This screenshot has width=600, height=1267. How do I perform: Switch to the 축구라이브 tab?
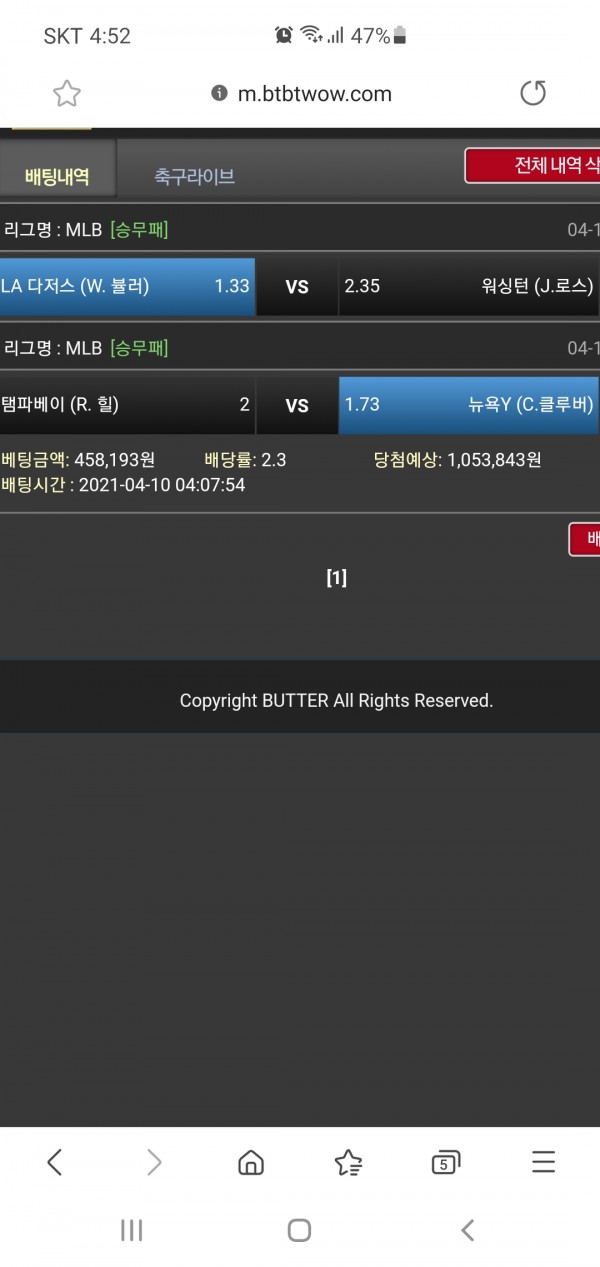[x=194, y=177]
